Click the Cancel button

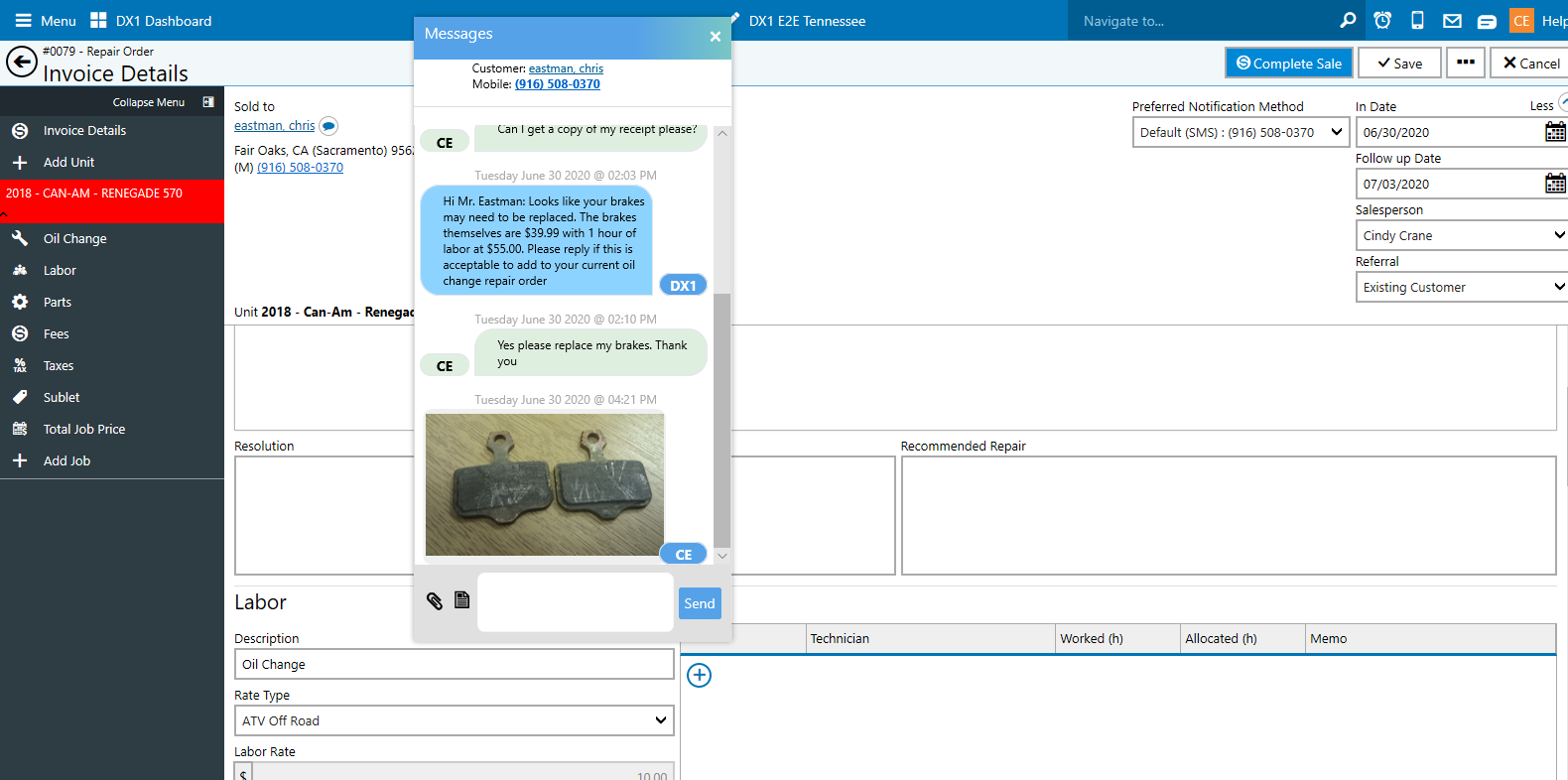1530,63
